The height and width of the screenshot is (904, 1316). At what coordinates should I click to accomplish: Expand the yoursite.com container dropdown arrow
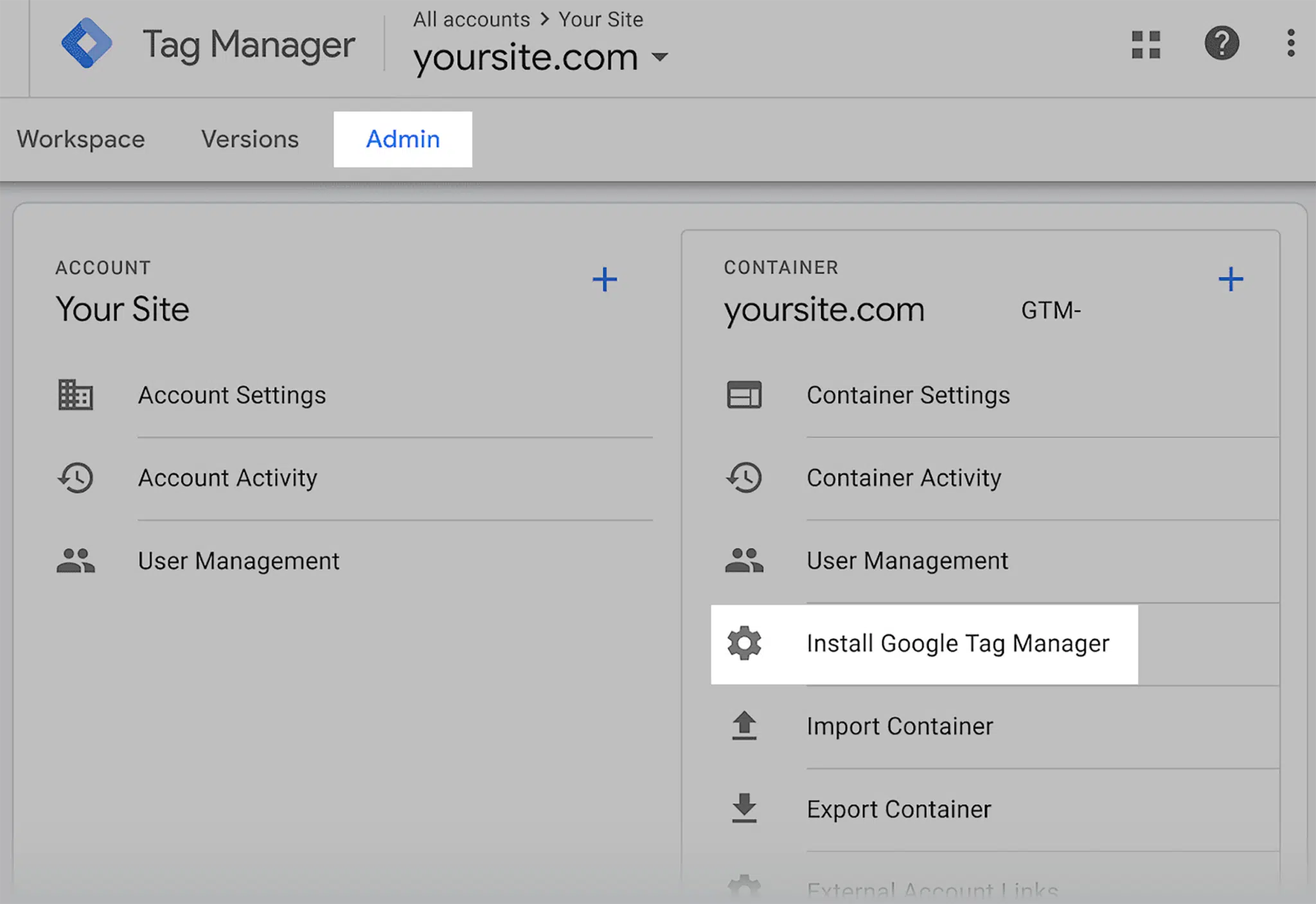(660, 57)
